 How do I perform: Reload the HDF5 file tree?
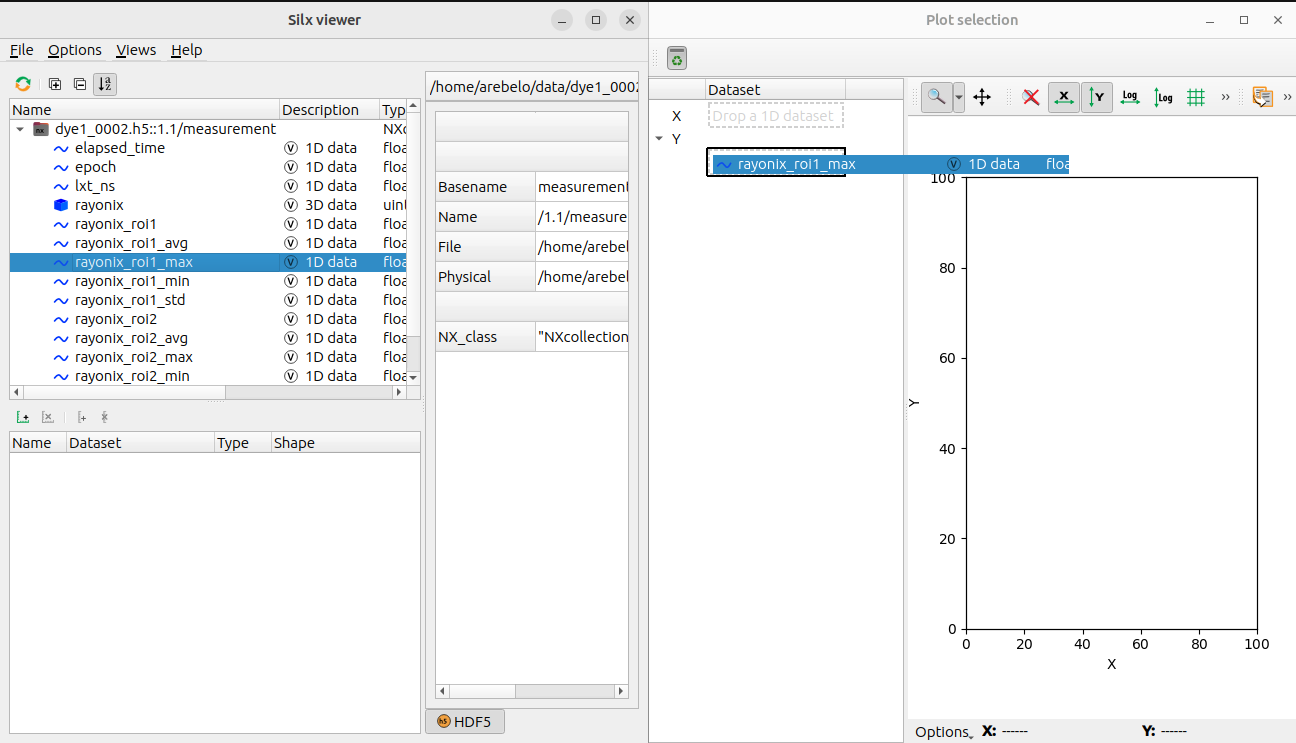pyautogui.click(x=22, y=84)
